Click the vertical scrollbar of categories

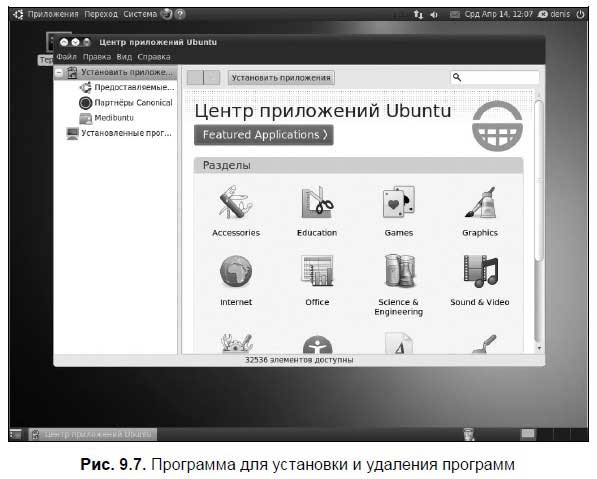pos(538,181)
